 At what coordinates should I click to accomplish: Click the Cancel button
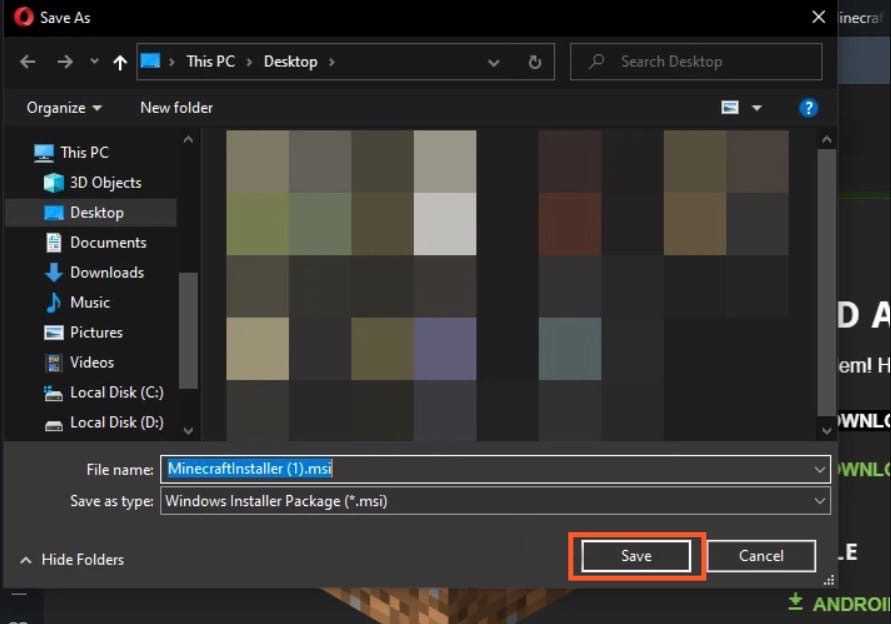[761, 556]
